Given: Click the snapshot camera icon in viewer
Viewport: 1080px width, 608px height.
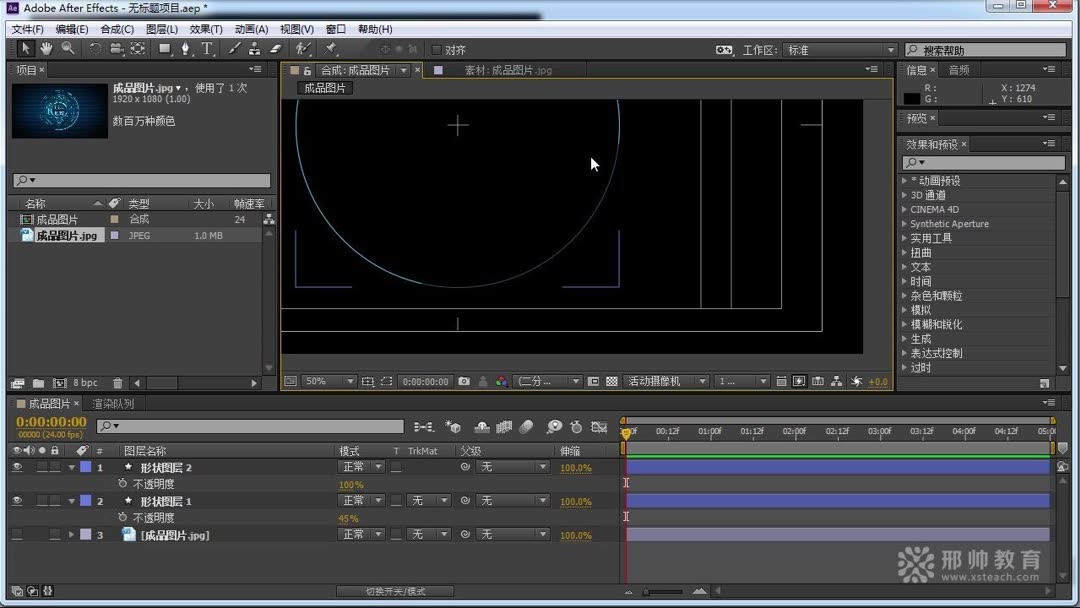Looking at the screenshot, I should (464, 382).
